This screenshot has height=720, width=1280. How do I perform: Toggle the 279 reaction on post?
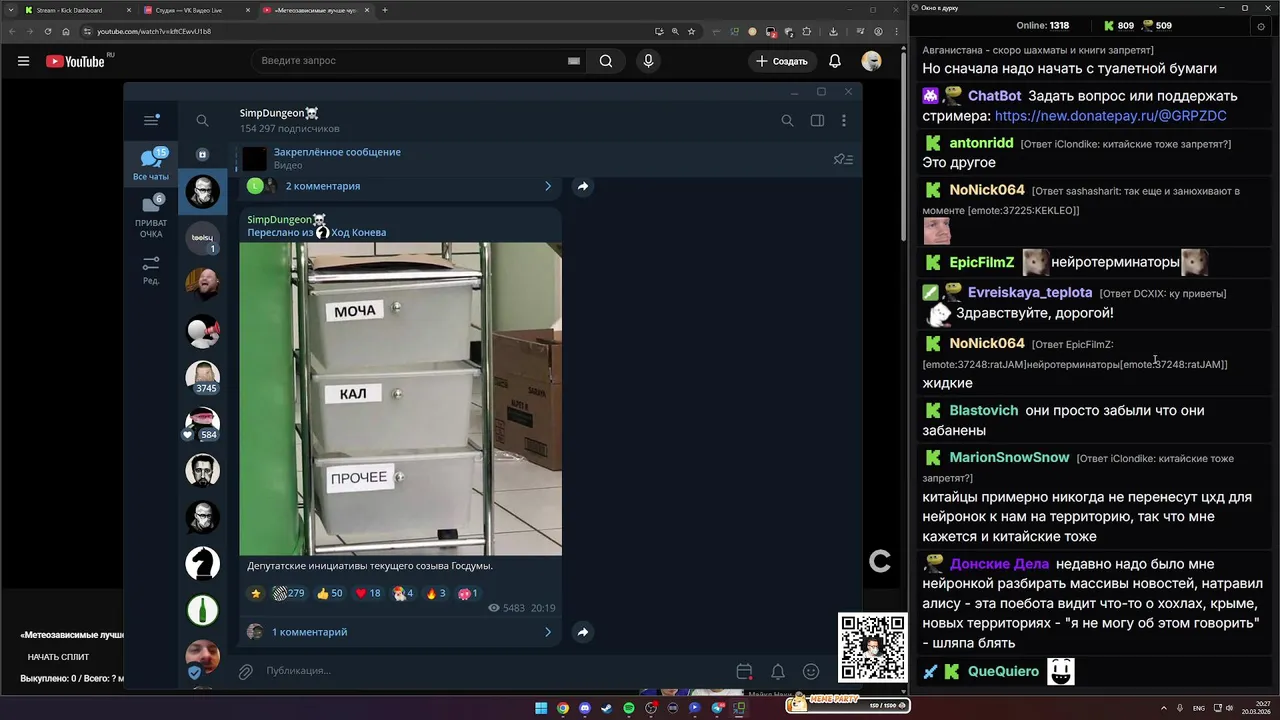pos(289,593)
